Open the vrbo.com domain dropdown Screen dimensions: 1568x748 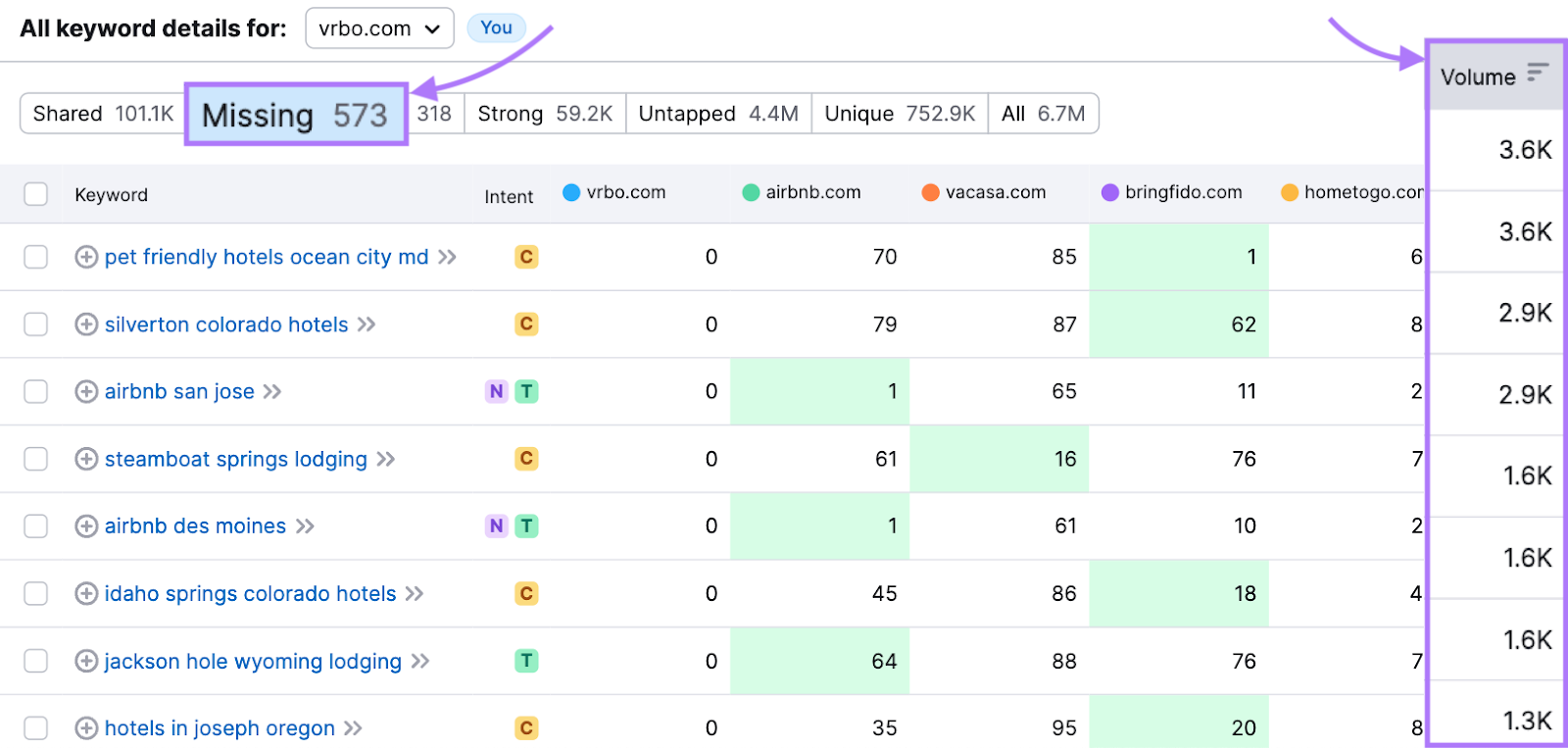pos(379,28)
